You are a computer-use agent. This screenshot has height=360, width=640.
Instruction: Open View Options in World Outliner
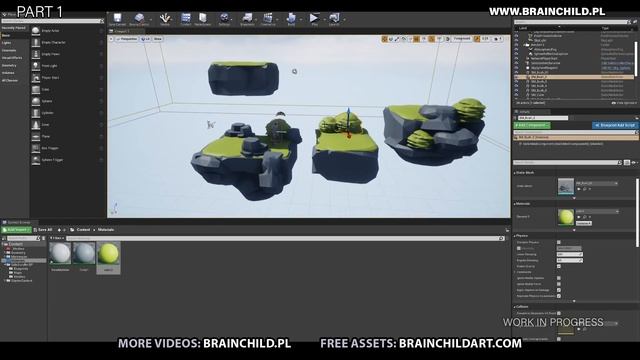[x=624, y=103]
